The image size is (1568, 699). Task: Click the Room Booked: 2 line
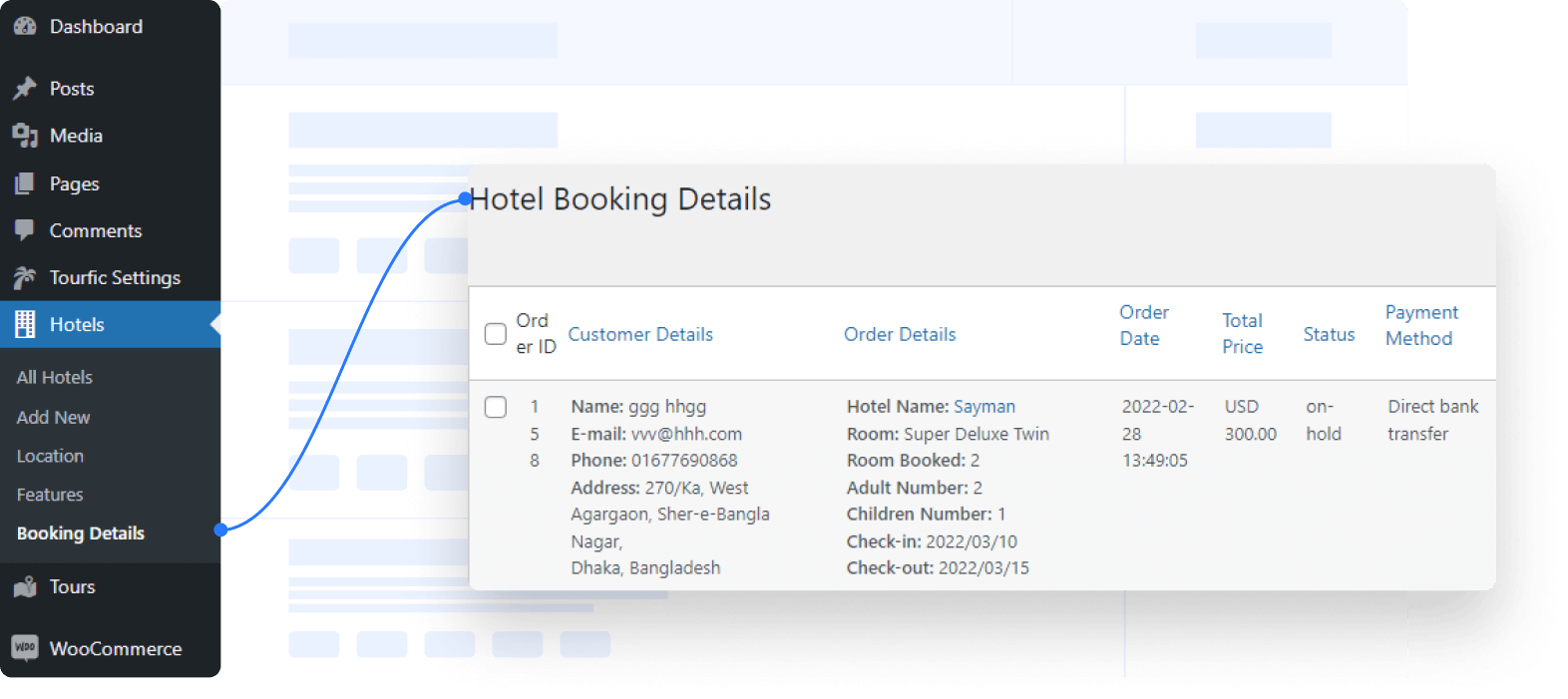click(x=914, y=461)
